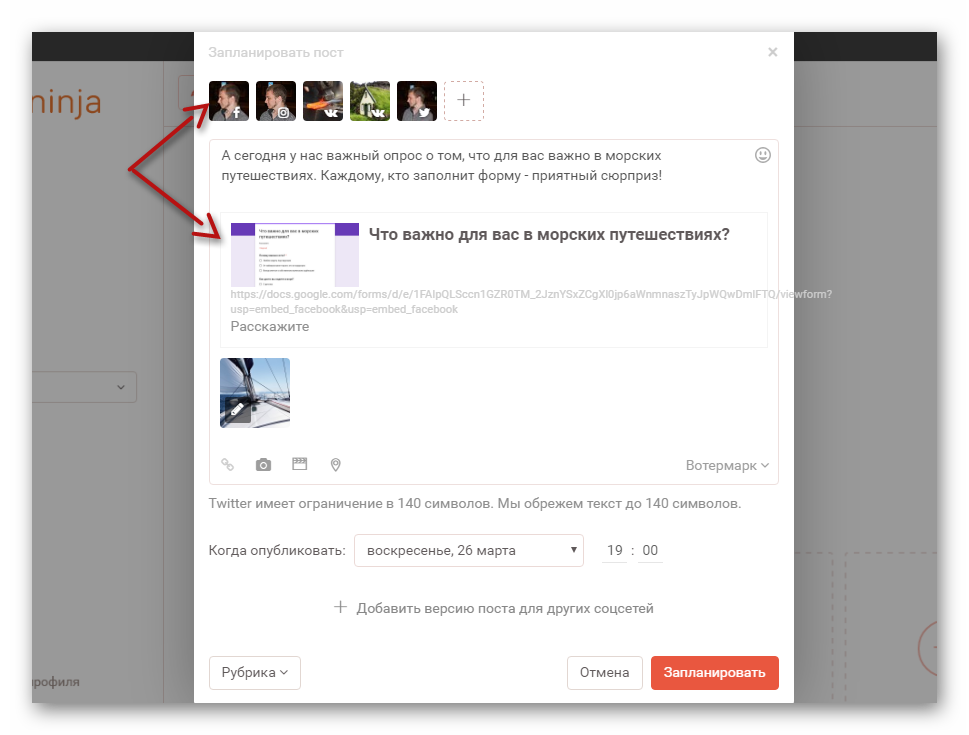Click the red Запланировать button
This screenshot has width=969, height=735.
(714, 673)
